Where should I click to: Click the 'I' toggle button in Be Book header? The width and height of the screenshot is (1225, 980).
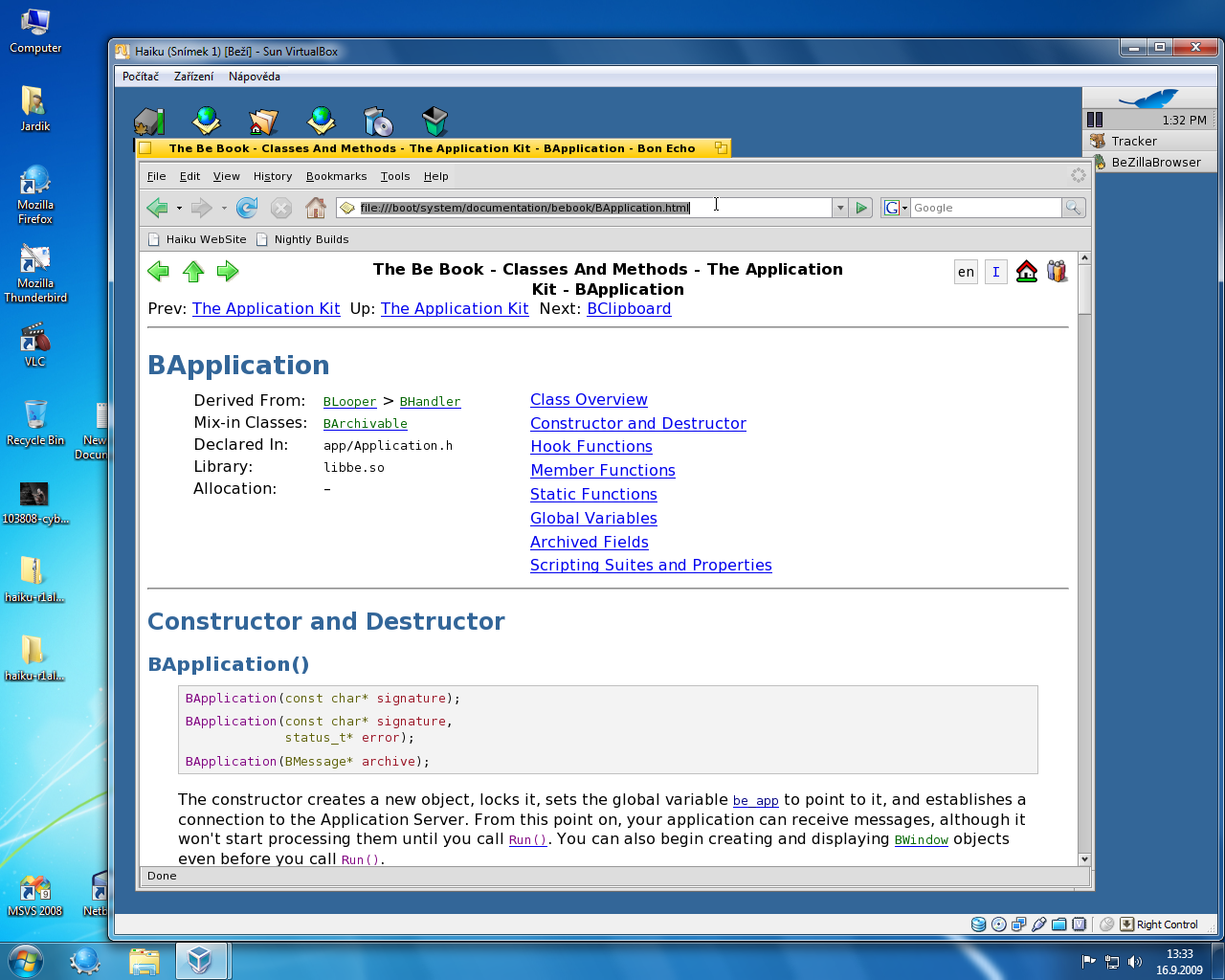(996, 272)
